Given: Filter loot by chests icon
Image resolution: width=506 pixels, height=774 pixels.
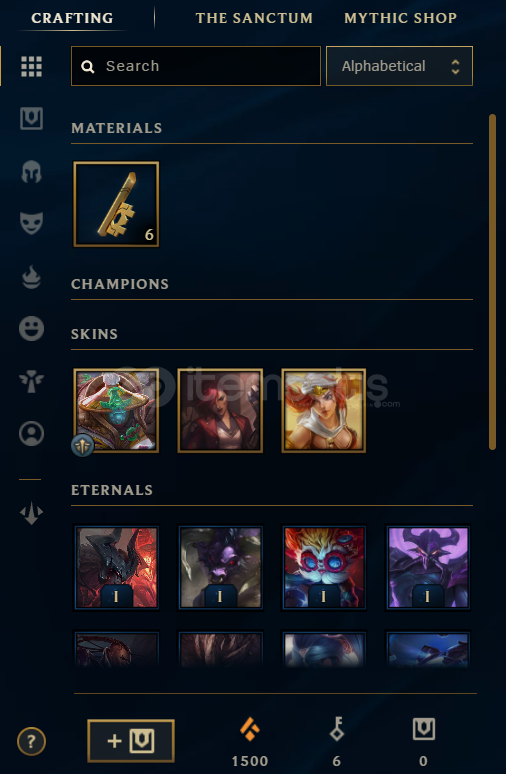Looking at the screenshot, I should tap(31, 118).
